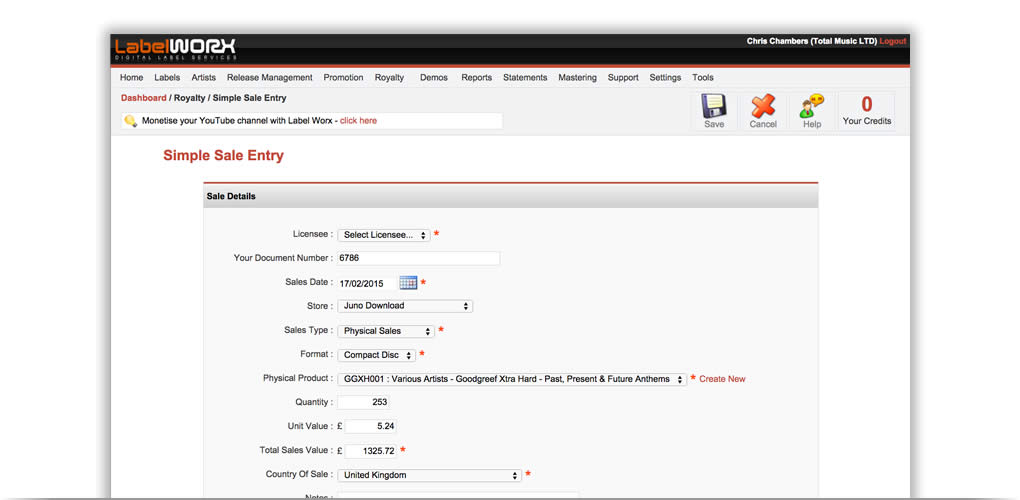Open the Settings menu
1020x500 pixels.
[x=665, y=77]
